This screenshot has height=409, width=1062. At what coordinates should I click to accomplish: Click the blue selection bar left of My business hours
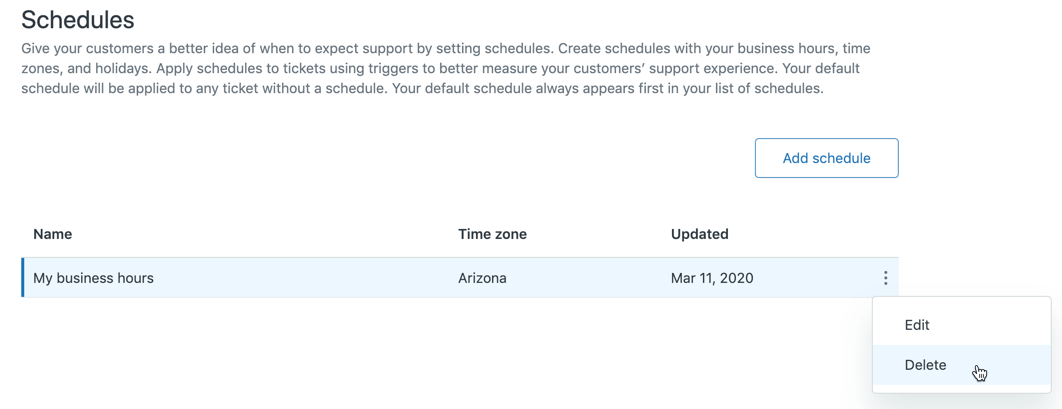point(23,278)
